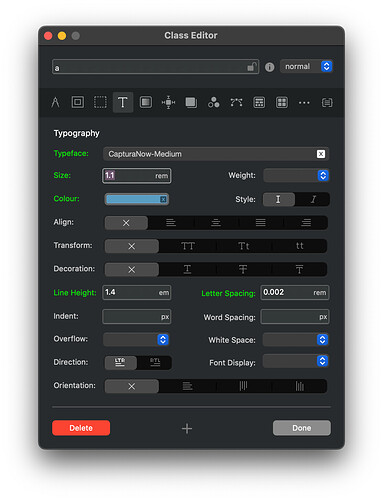Change the Size unit rem
This screenshot has height=500, width=382.
pyautogui.click(x=161, y=176)
